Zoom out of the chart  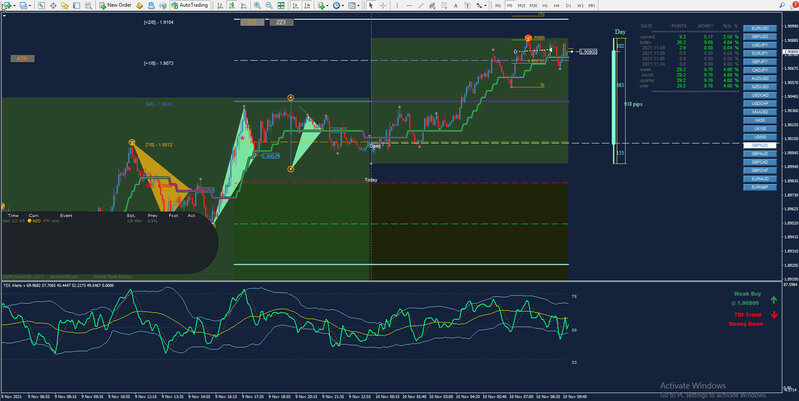[269, 5]
